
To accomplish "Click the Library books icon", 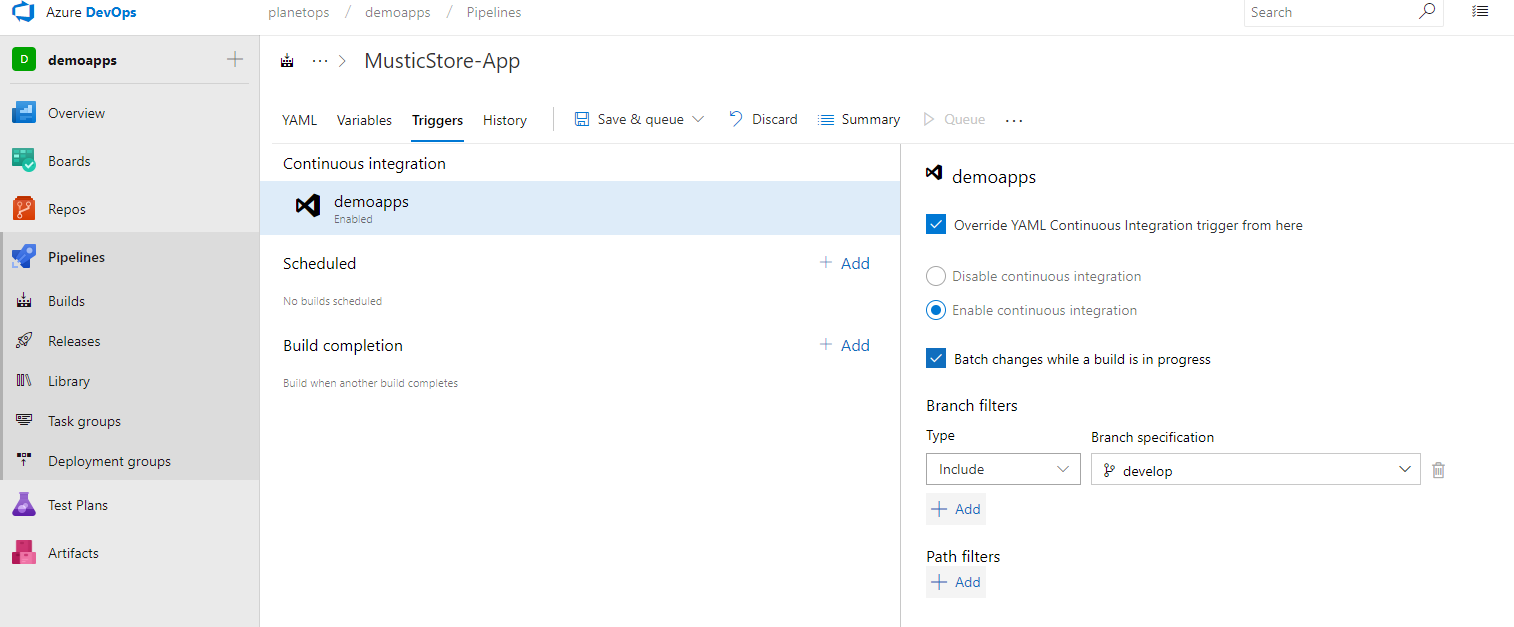I will point(25,381).
